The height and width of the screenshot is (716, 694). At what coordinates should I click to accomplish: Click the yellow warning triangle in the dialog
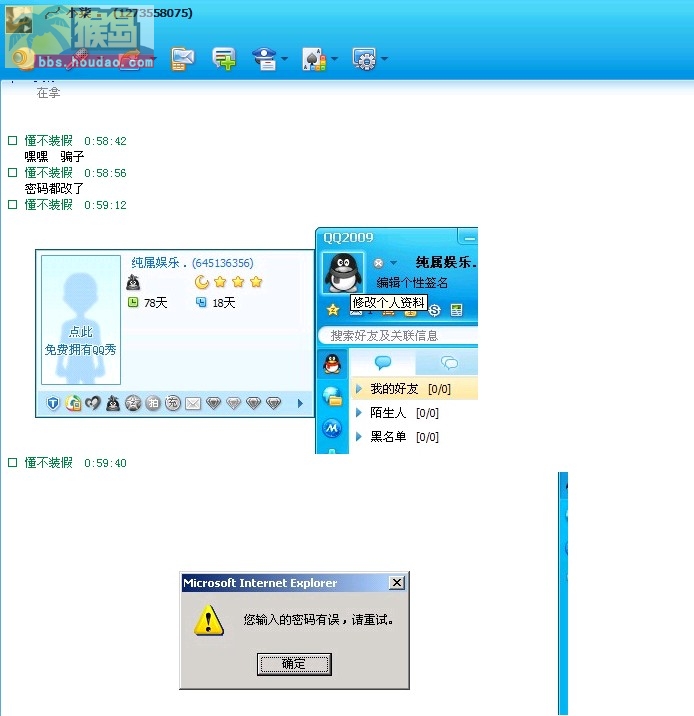coord(209,620)
